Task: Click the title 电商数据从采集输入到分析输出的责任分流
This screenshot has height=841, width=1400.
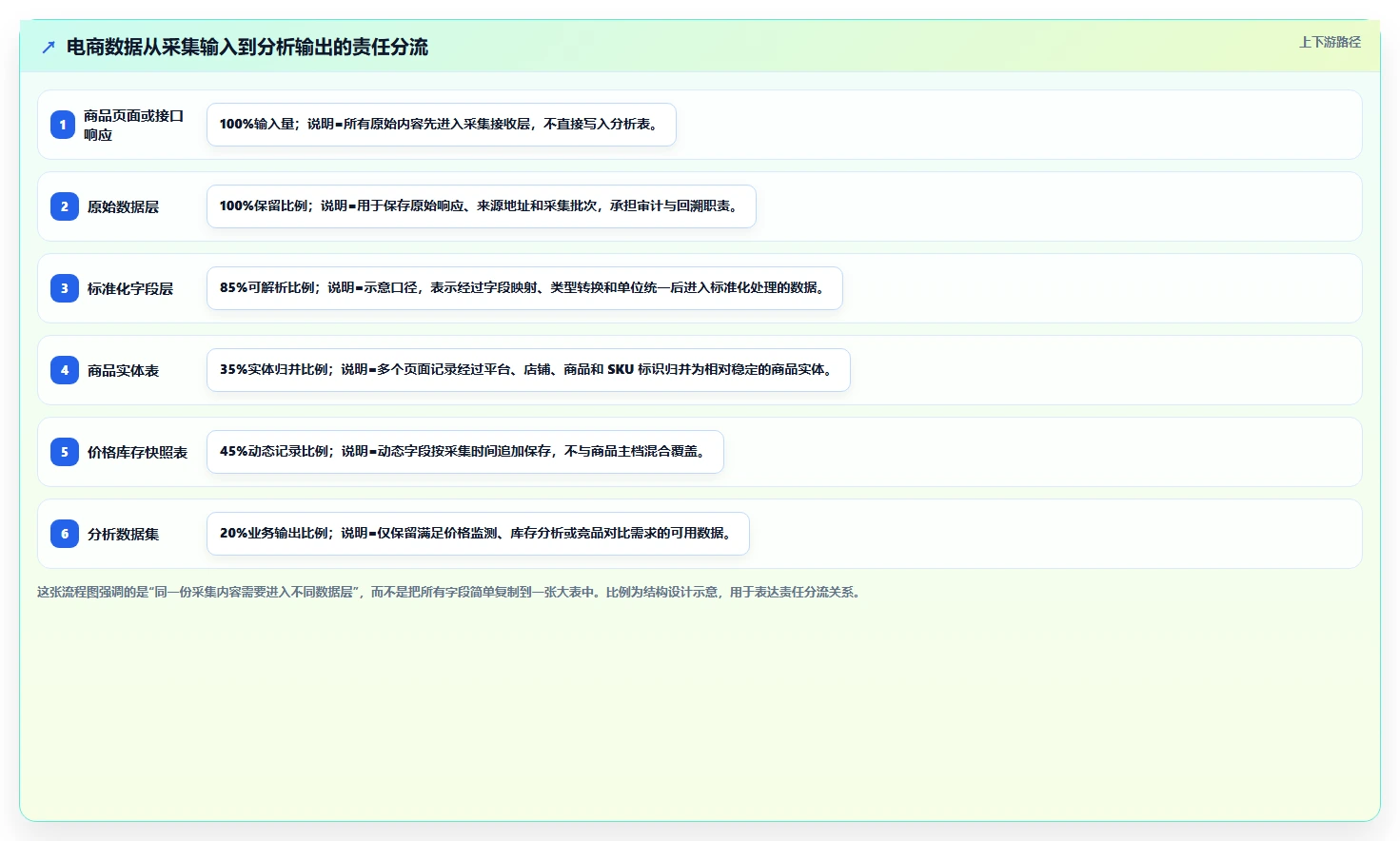Action: click(247, 47)
